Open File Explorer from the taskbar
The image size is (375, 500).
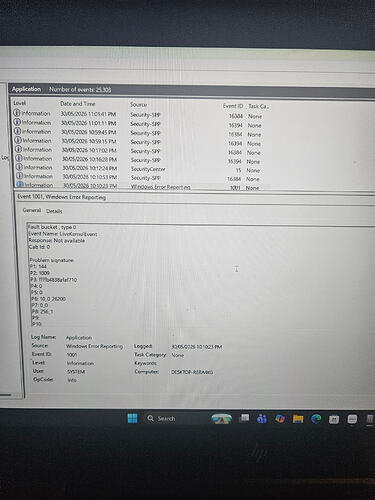[x=298, y=419]
